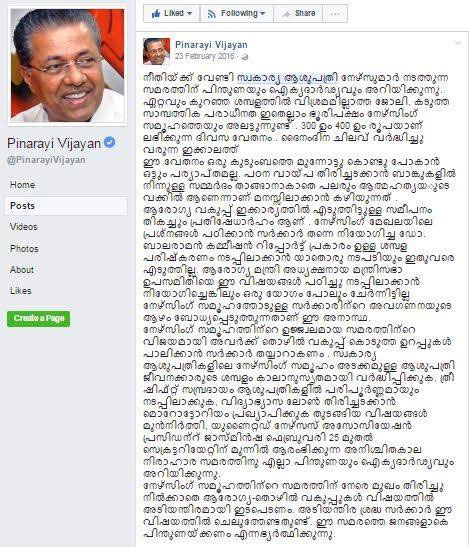Click the blue verified badge next to Pinarayi Vijayan
Screen dimensions: 469x547
[x=110, y=142]
